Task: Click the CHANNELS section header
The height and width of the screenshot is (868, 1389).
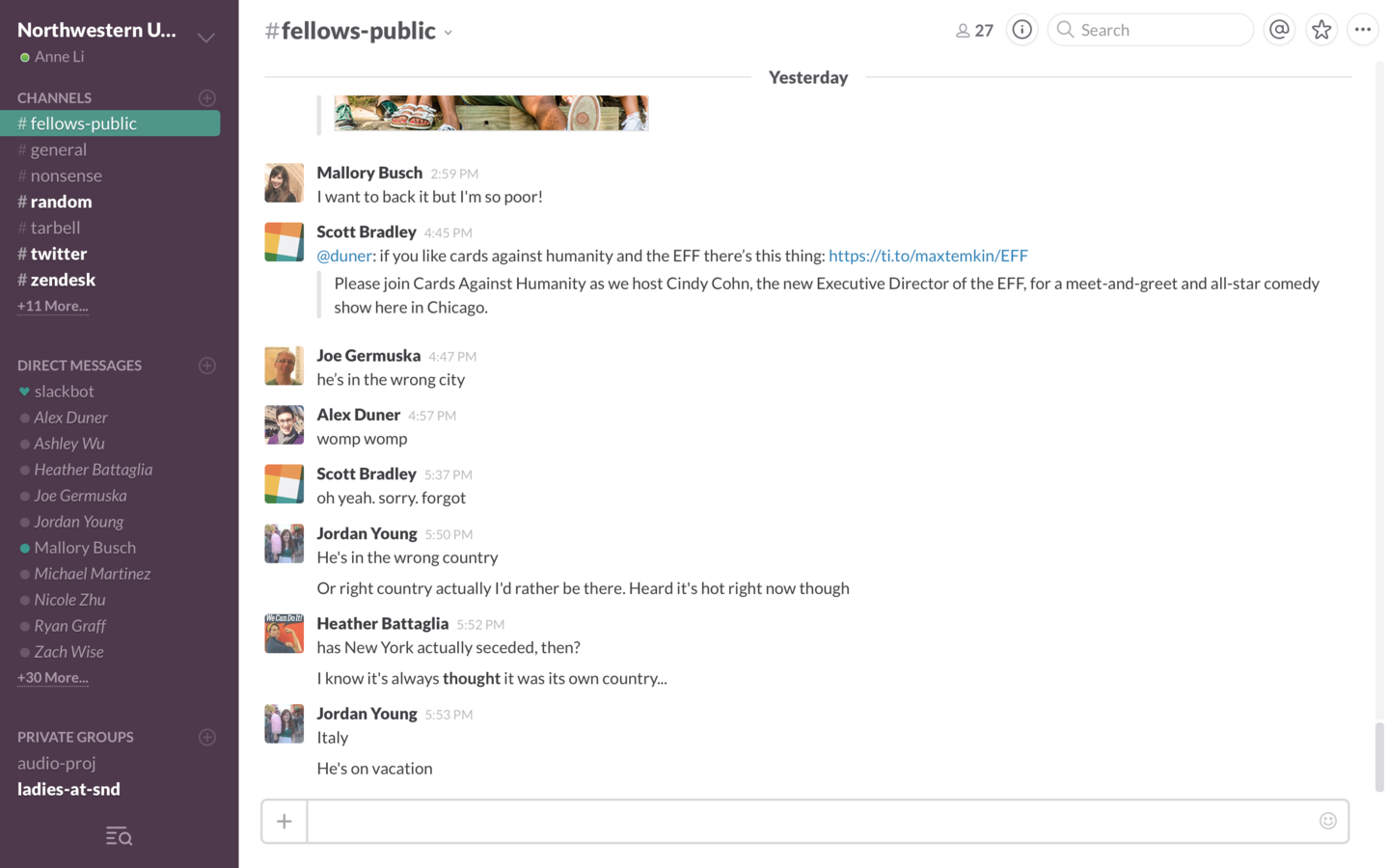Action: [54, 97]
